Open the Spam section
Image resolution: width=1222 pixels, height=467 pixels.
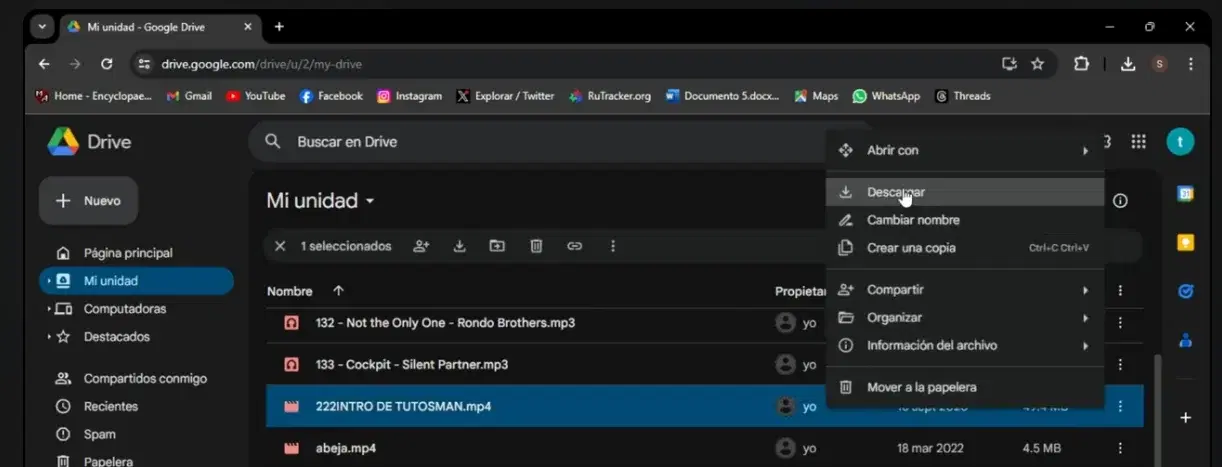pos(99,435)
